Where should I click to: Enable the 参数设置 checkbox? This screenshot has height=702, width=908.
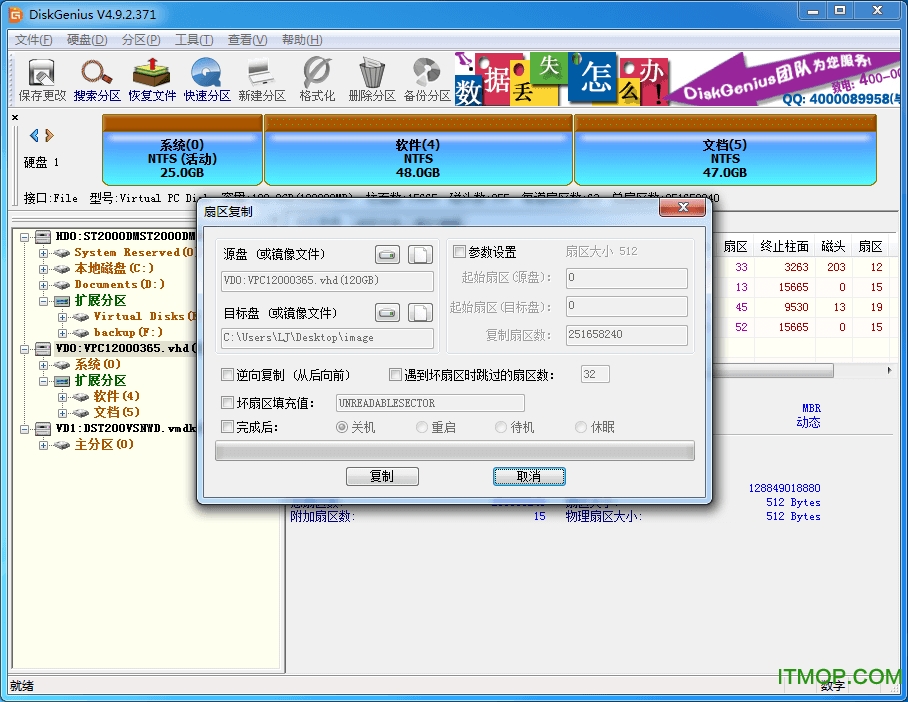[x=459, y=252]
